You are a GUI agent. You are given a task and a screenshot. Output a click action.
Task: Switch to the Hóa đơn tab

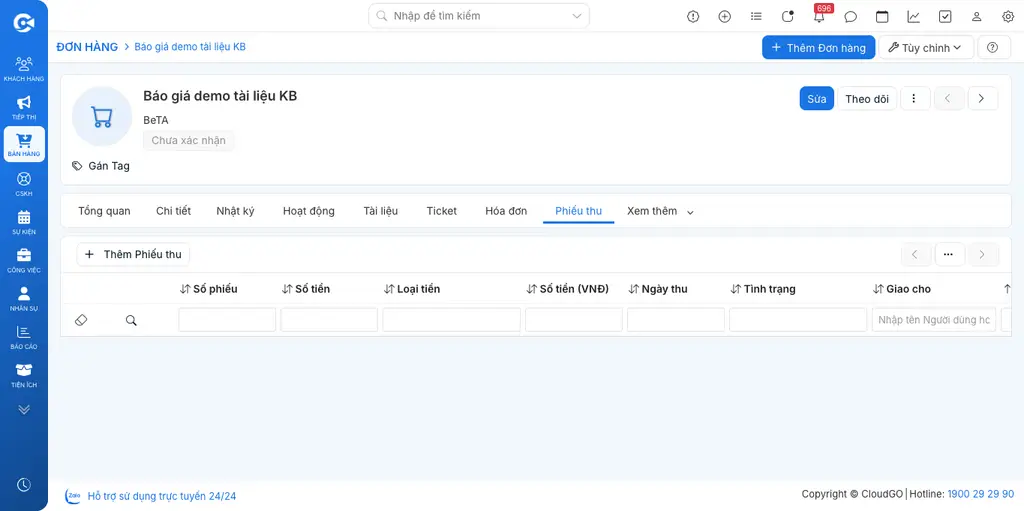pyautogui.click(x=505, y=211)
